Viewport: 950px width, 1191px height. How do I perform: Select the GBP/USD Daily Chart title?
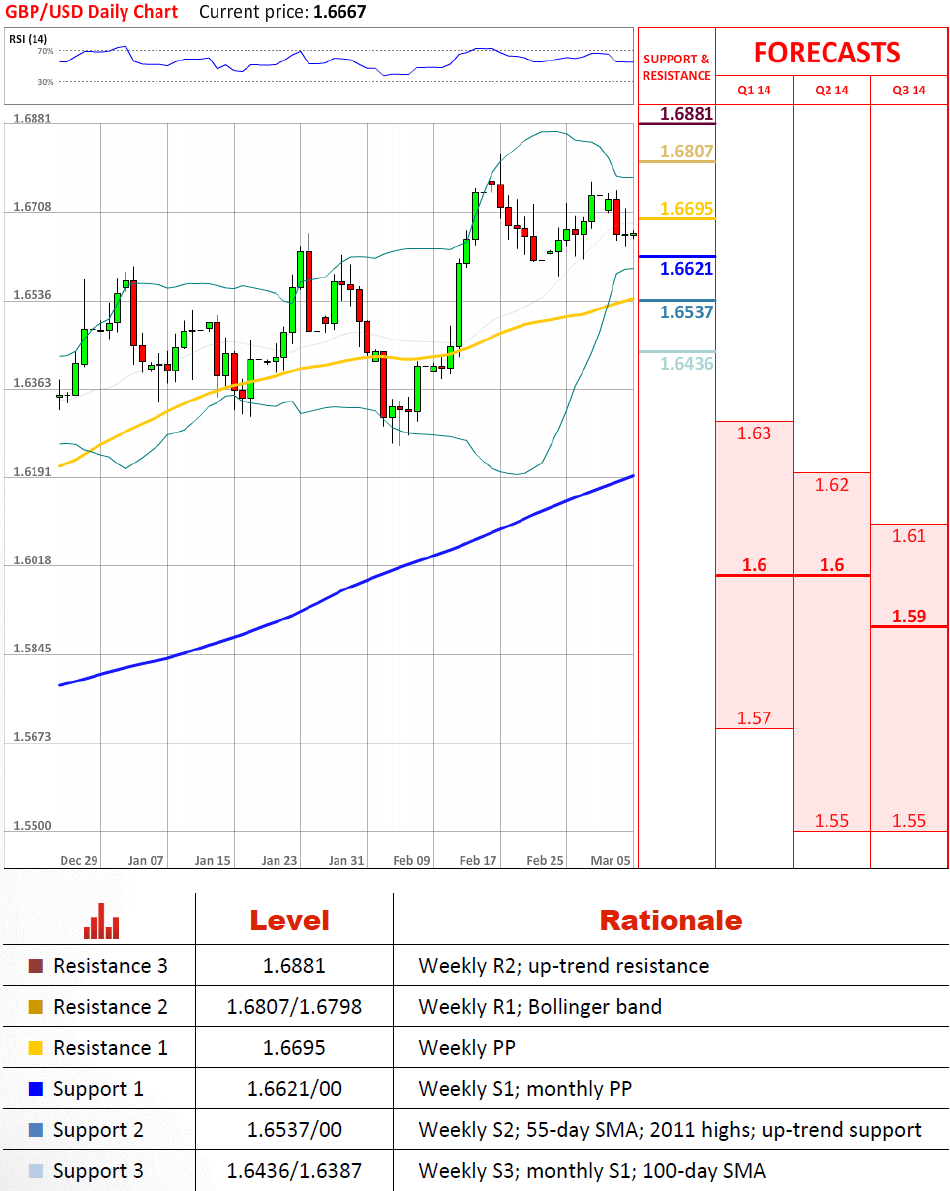(x=92, y=12)
